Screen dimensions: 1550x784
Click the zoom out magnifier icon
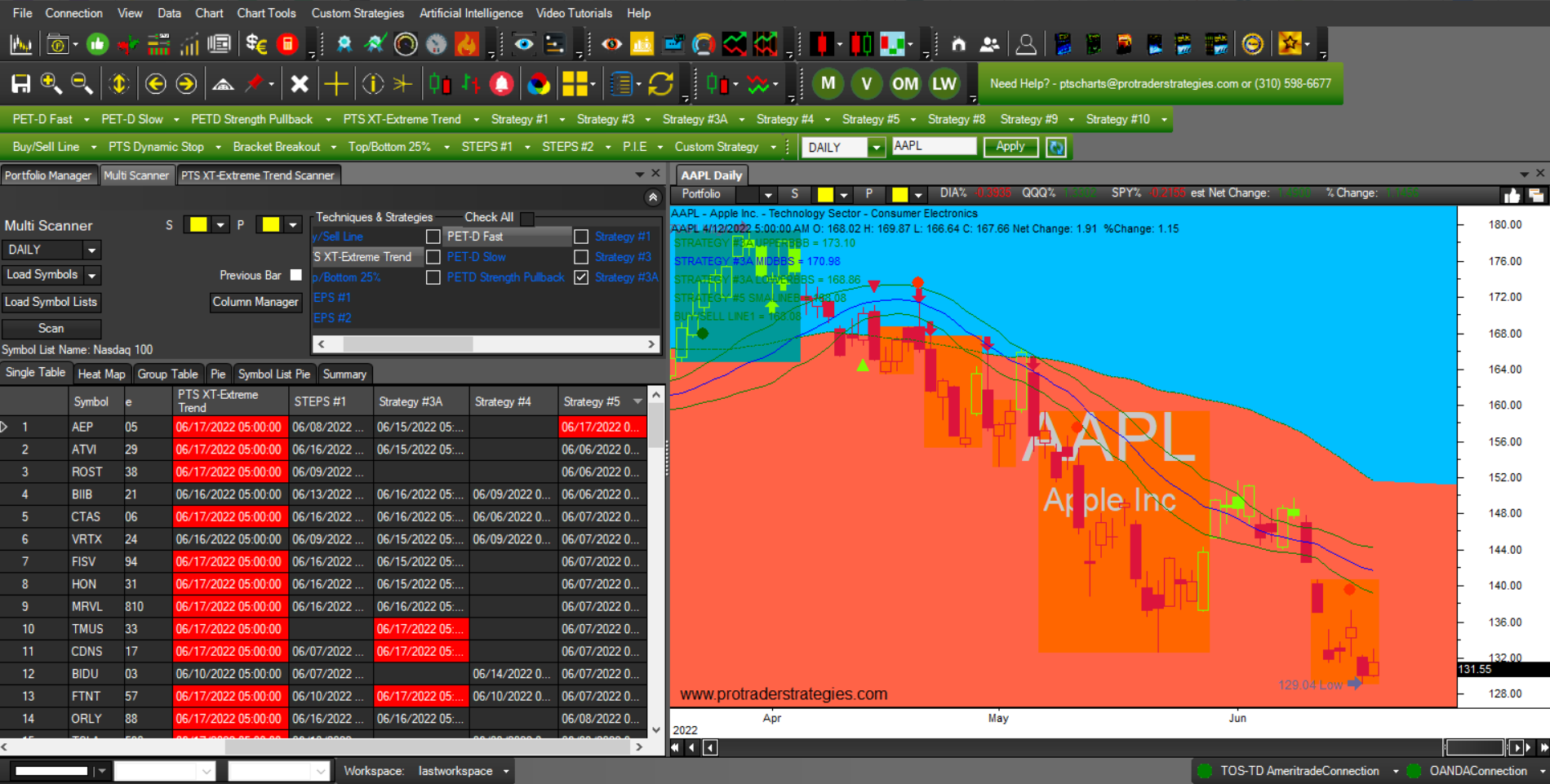[82, 84]
